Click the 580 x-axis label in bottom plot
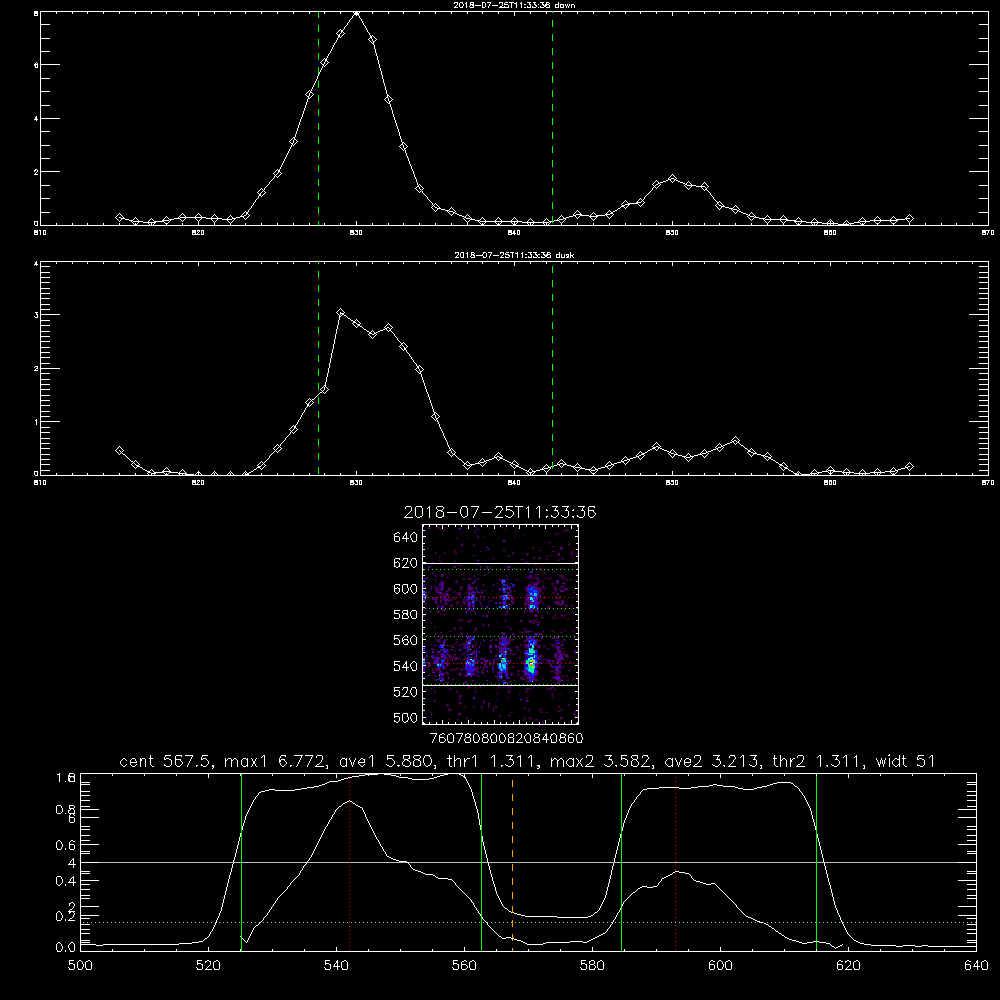 (x=592, y=966)
